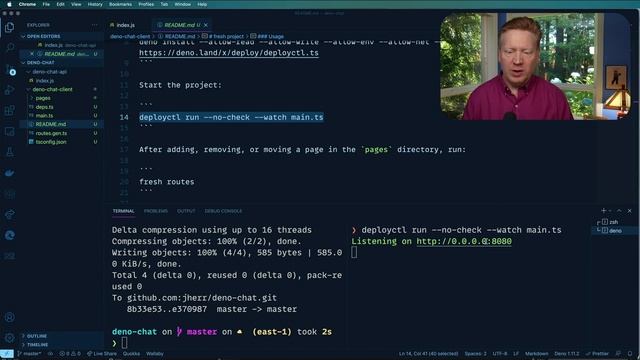Click the deno-chat-client breadcrumb
Image resolution: width=640 pixels, height=360 pixels.
coord(130,36)
